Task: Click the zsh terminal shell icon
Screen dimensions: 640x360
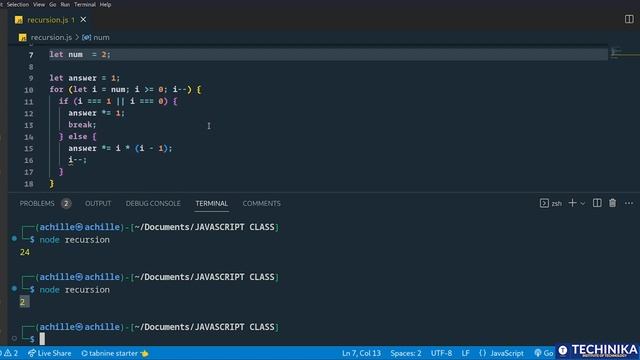Action: (544, 203)
